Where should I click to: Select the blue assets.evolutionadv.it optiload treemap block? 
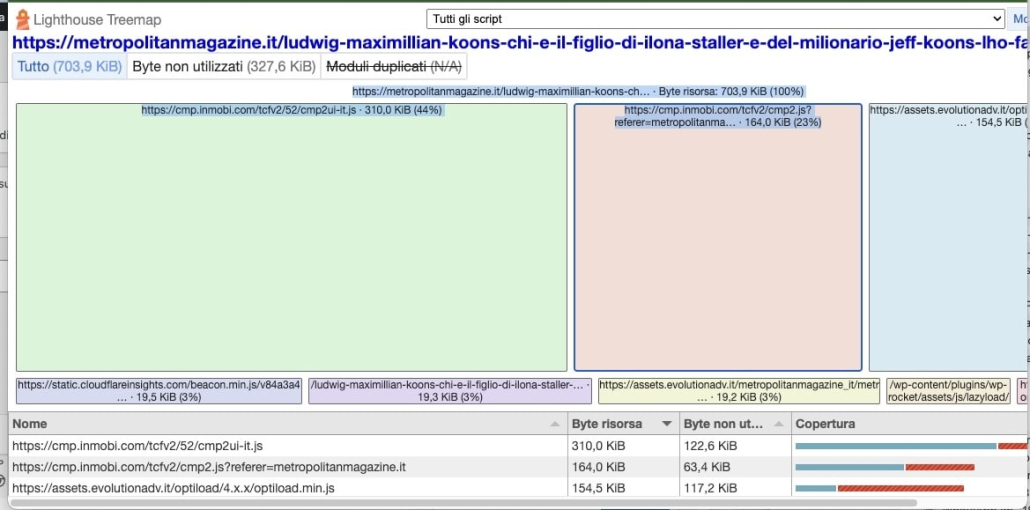pos(948,237)
